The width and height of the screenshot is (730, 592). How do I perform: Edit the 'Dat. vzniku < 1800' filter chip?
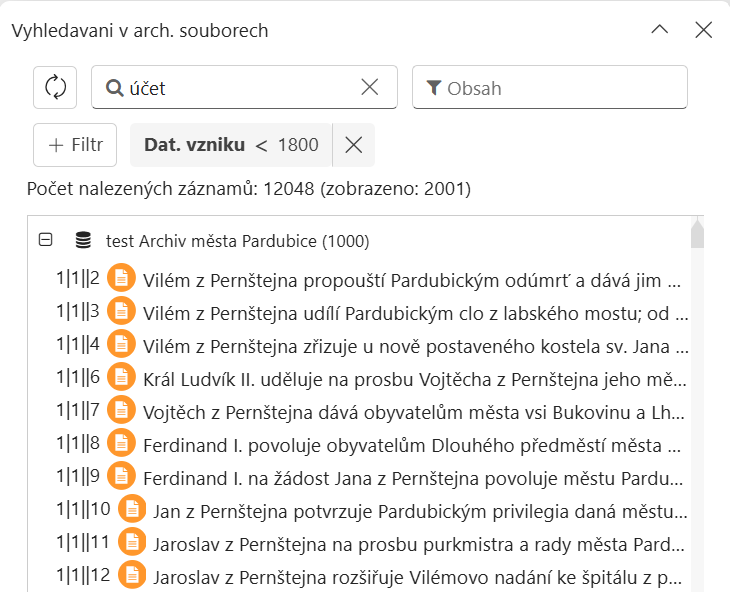pos(231,145)
